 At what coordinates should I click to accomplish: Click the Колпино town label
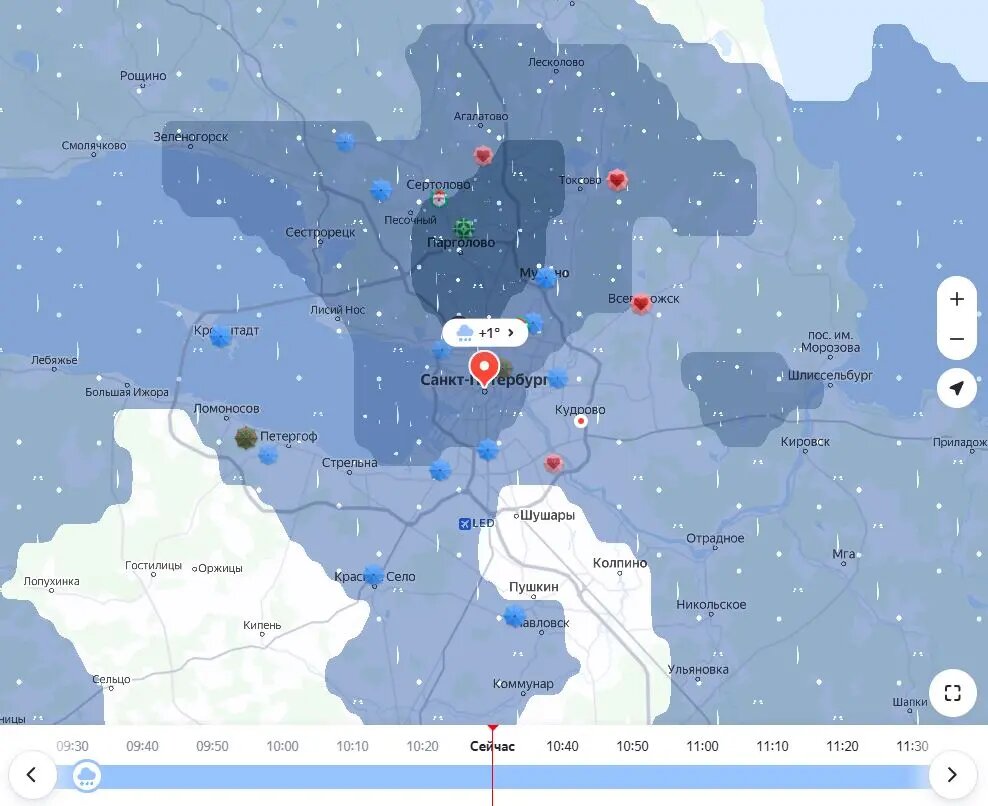point(619,563)
